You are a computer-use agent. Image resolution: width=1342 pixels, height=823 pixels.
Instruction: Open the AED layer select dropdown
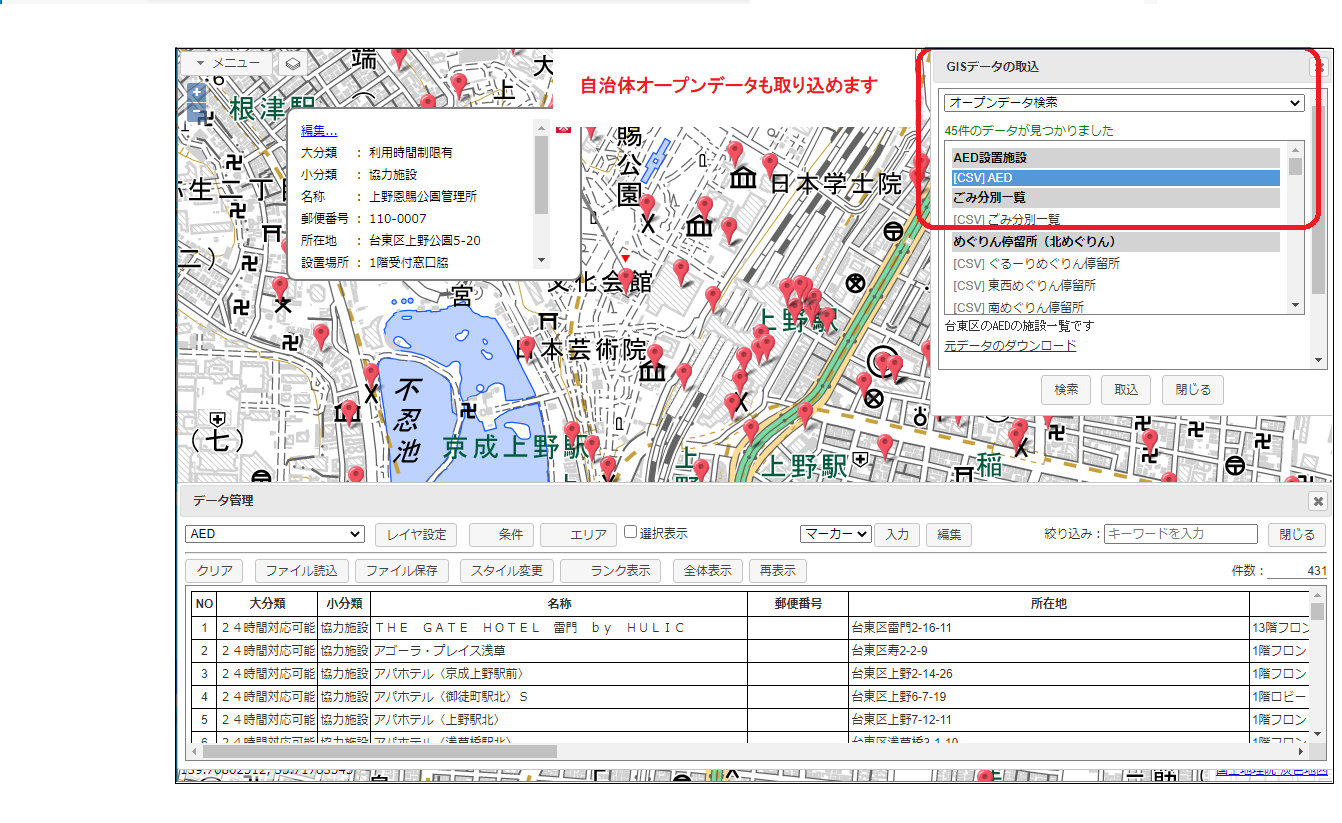click(275, 535)
